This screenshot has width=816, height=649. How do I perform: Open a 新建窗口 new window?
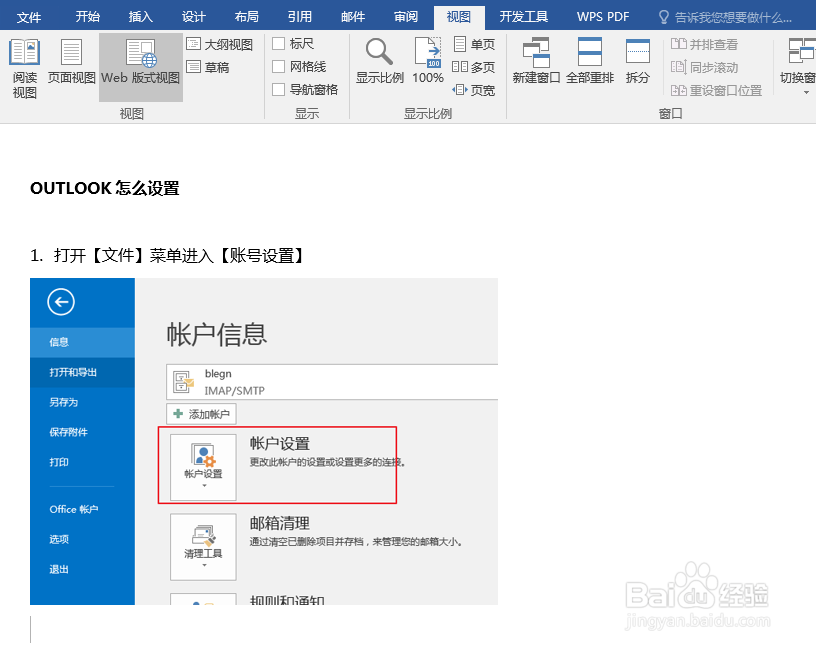coord(536,61)
